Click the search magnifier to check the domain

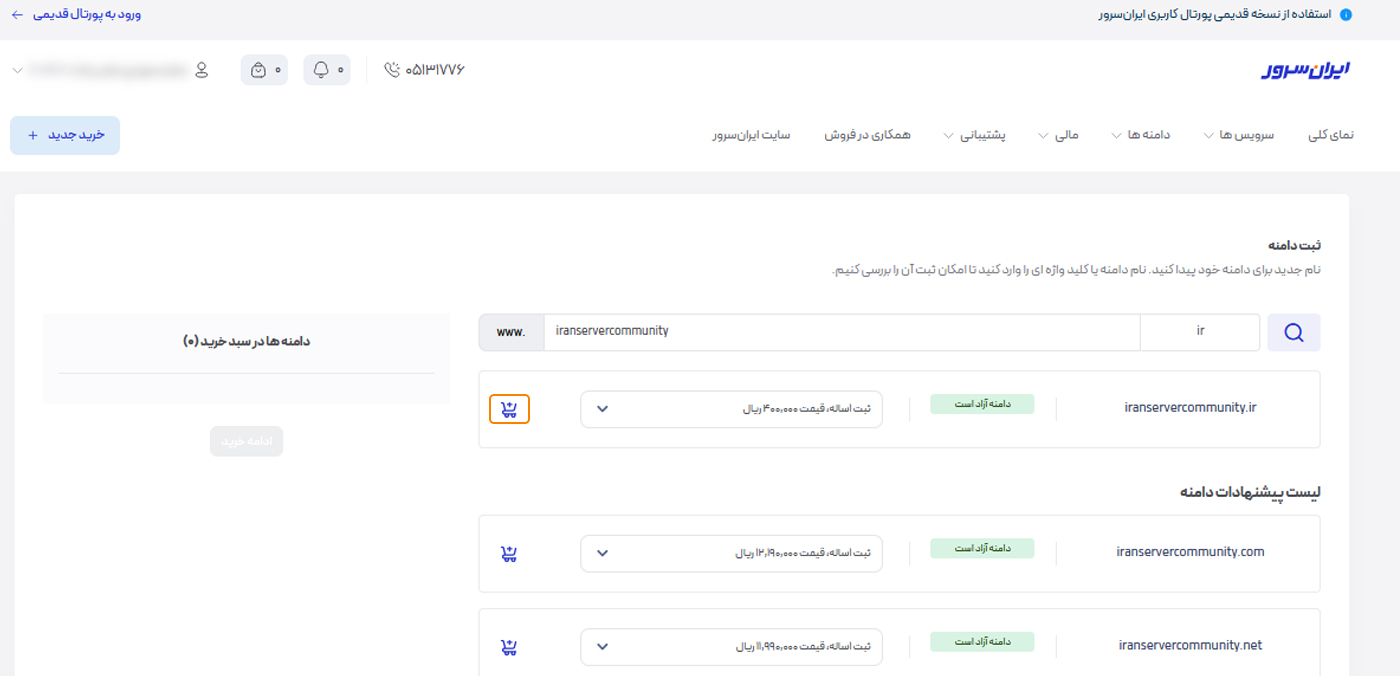[x=1293, y=331]
